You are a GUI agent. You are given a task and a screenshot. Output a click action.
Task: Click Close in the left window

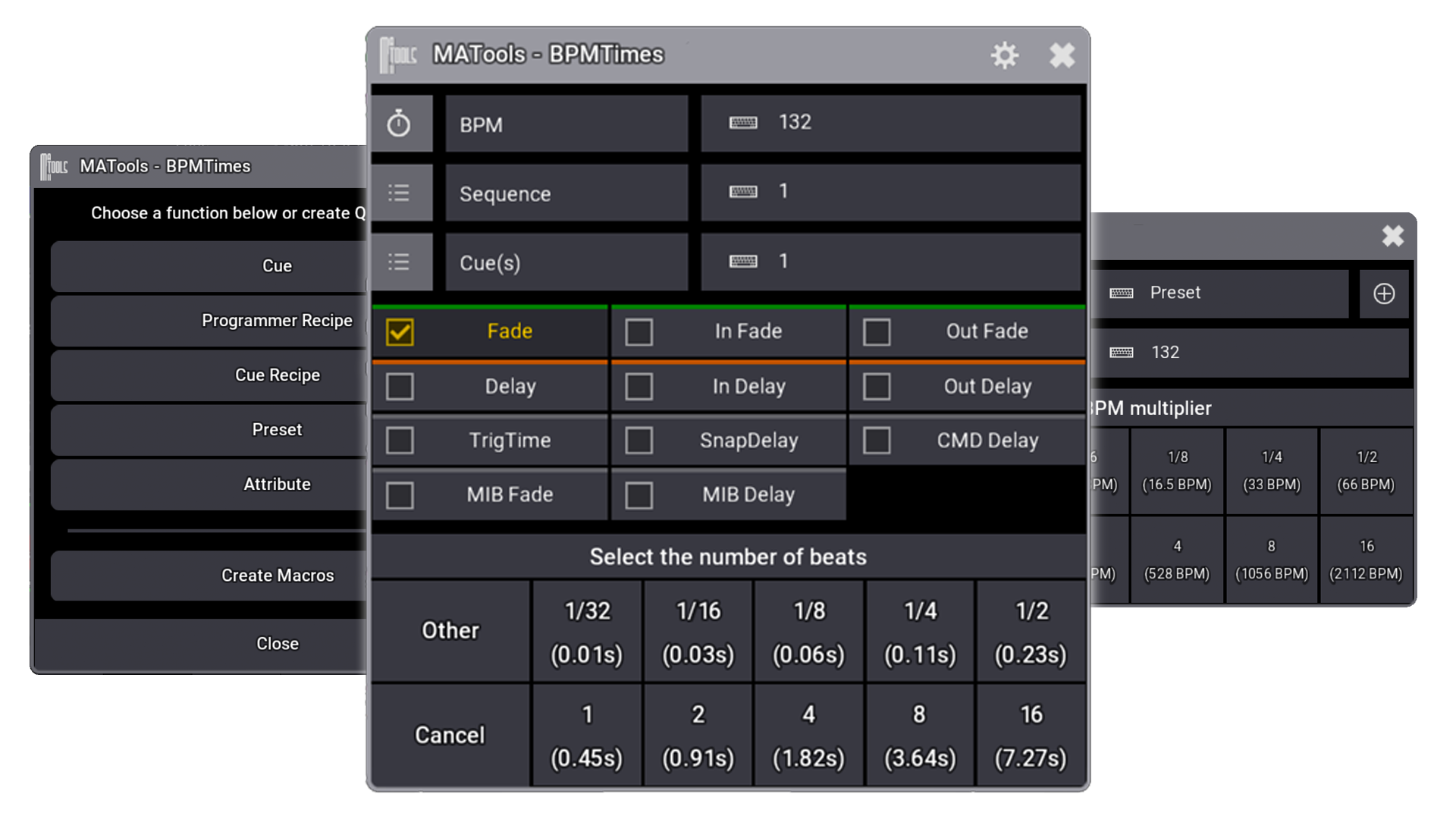click(x=201, y=644)
